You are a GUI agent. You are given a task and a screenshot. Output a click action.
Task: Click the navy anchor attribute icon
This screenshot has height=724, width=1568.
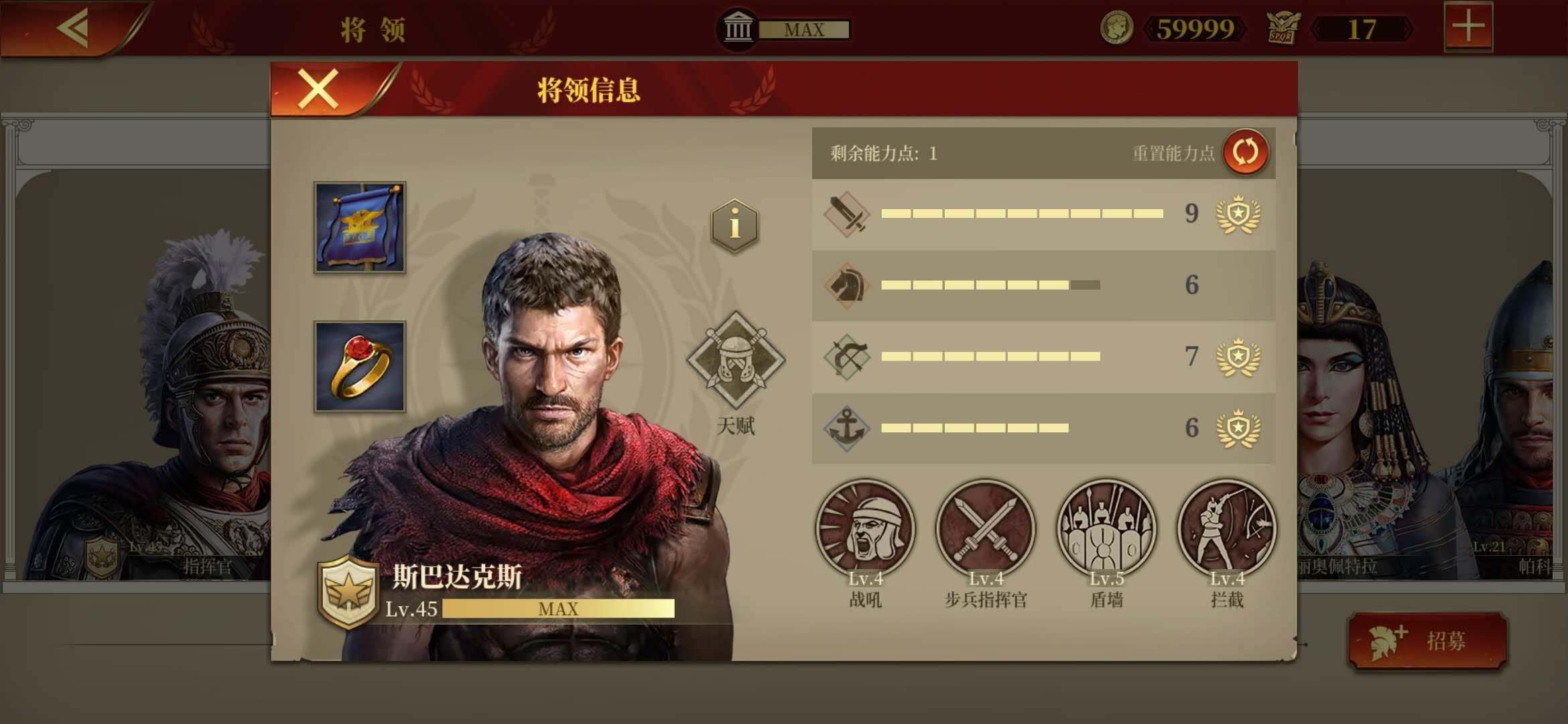[x=847, y=428]
